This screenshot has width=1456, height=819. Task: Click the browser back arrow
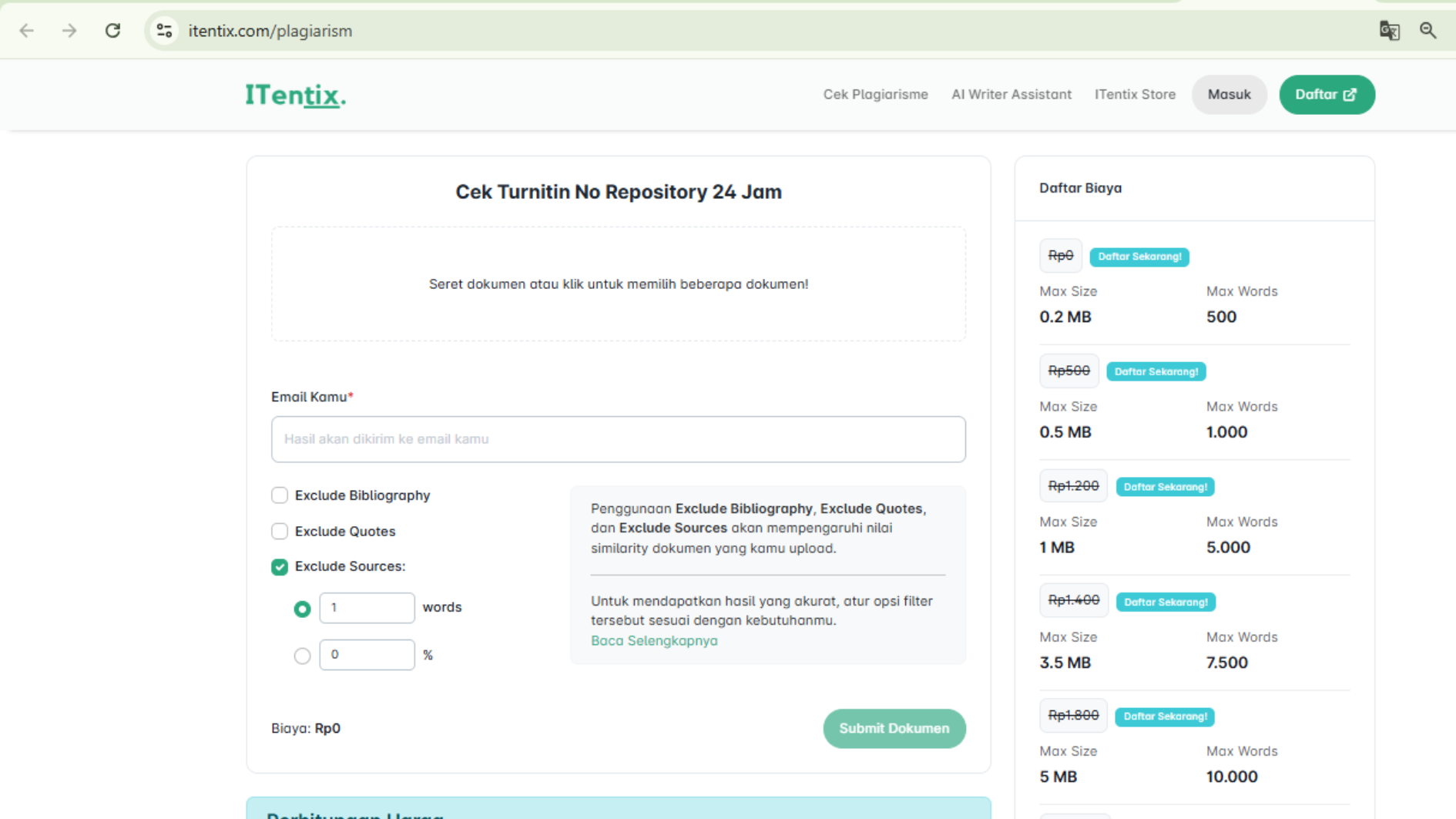(x=27, y=31)
